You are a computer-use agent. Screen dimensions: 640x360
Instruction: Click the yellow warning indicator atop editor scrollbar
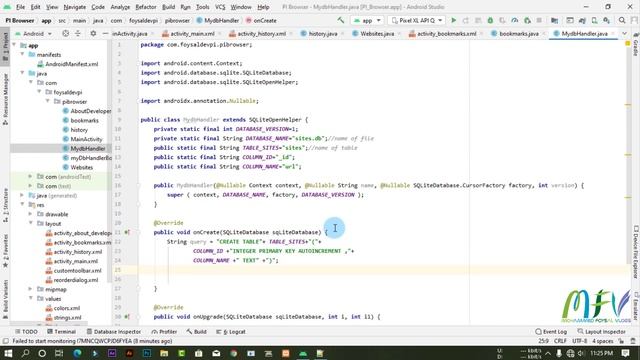point(628,43)
